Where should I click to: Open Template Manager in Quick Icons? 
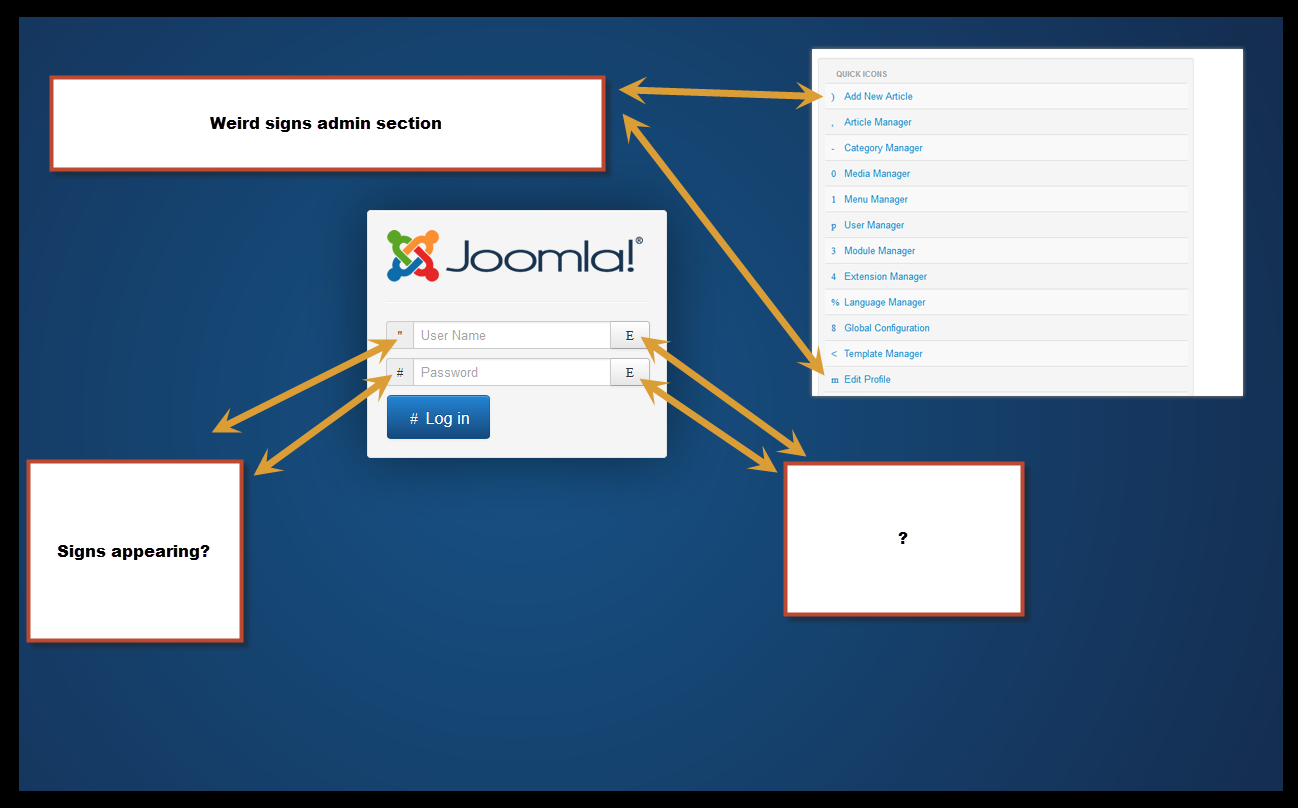point(883,354)
